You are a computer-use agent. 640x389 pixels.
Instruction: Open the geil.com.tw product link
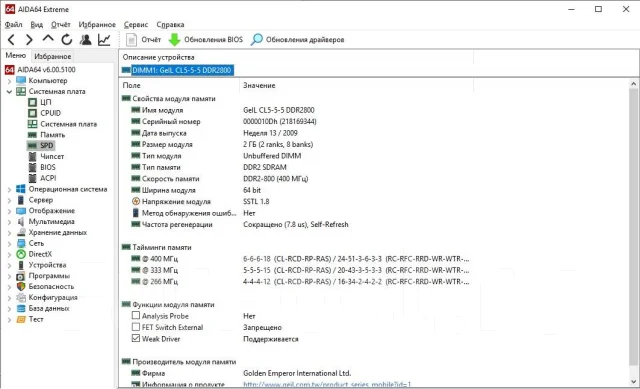click(327, 384)
